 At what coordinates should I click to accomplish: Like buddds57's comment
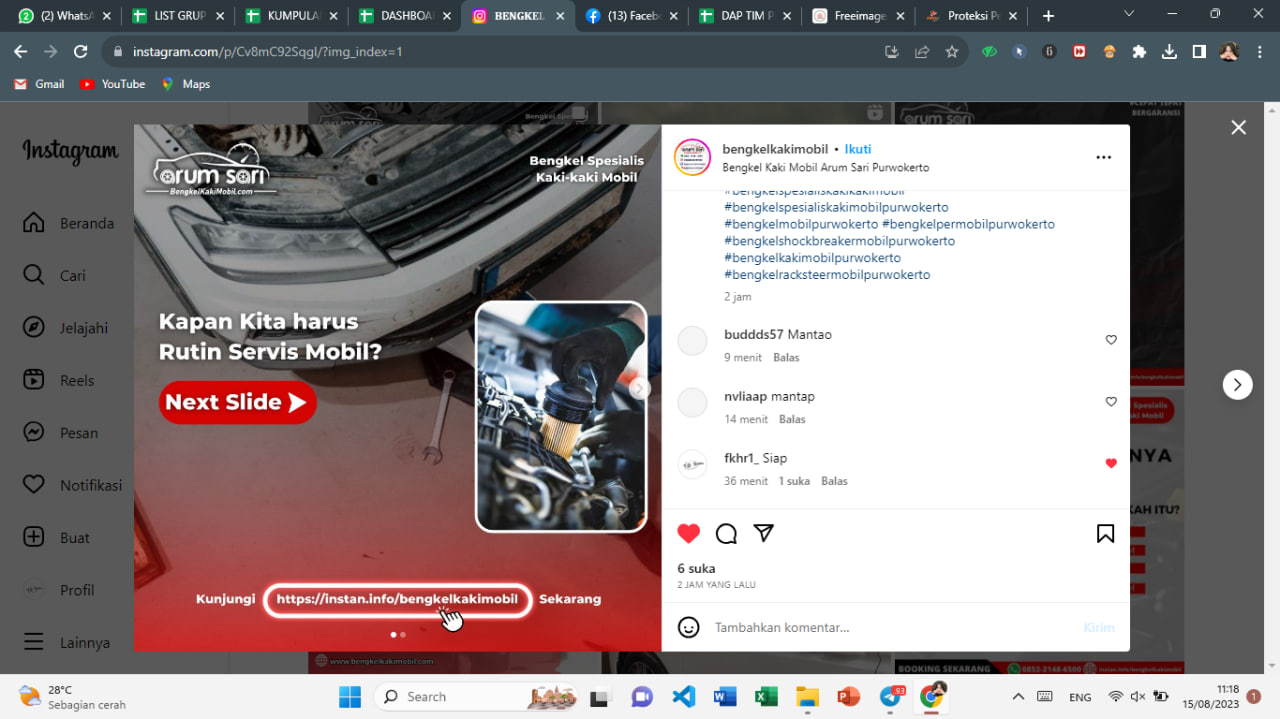(1111, 340)
